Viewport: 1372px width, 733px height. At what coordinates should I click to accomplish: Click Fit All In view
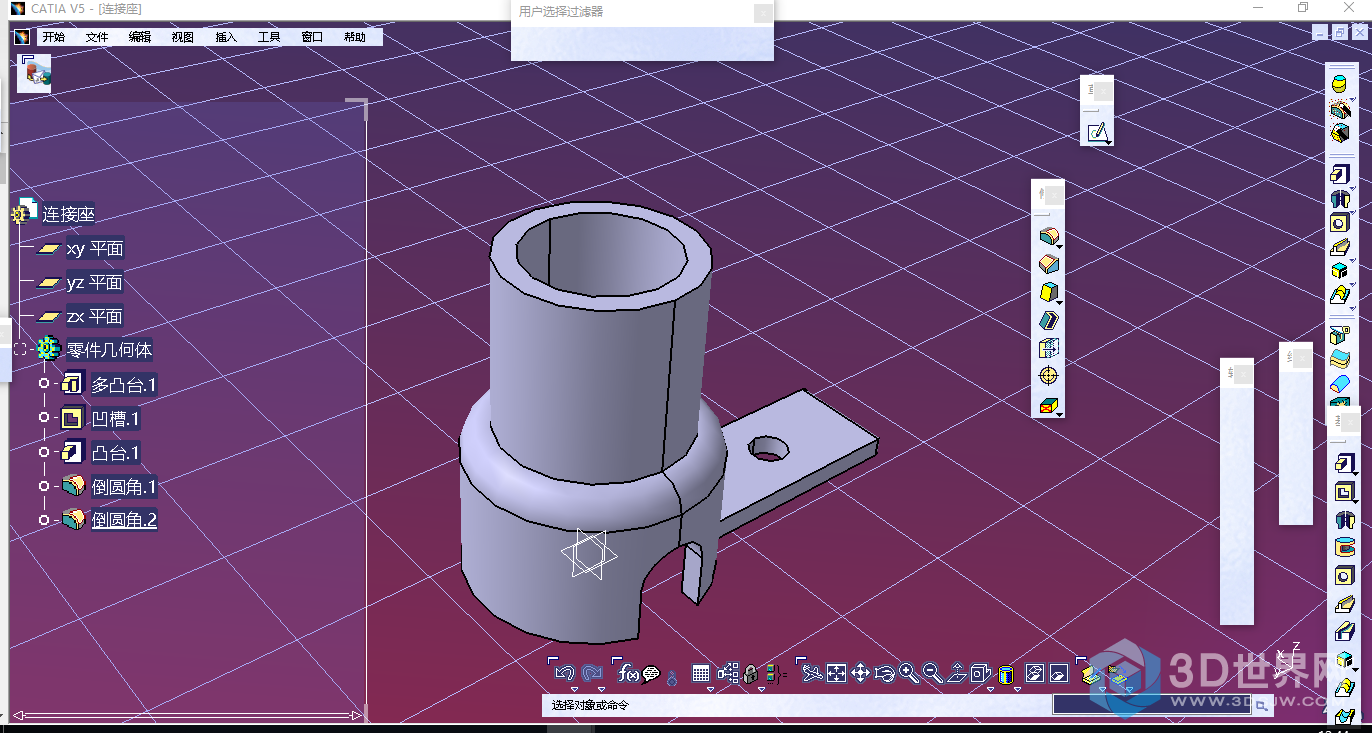tap(836, 673)
